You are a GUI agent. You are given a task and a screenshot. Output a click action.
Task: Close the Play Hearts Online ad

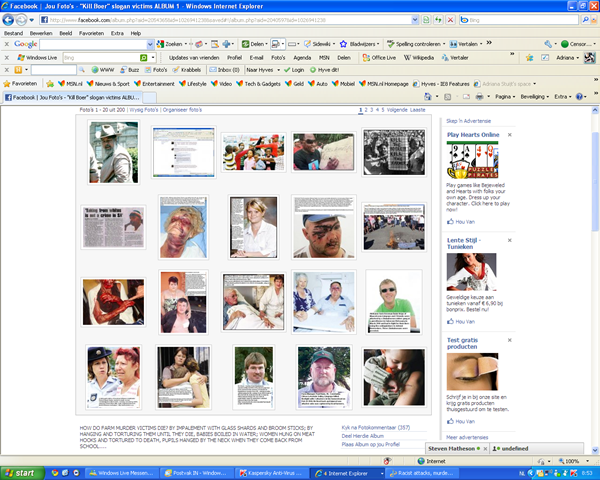tap(509, 135)
